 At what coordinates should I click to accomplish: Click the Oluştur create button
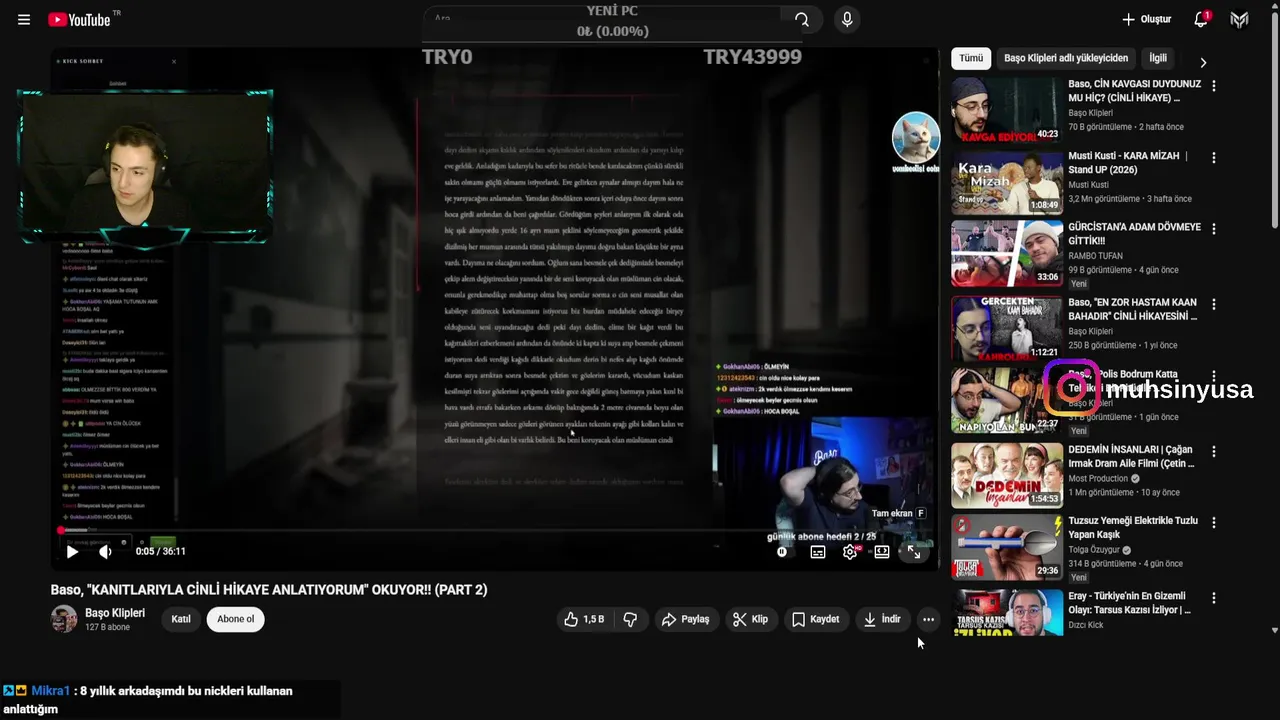click(1146, 19)
